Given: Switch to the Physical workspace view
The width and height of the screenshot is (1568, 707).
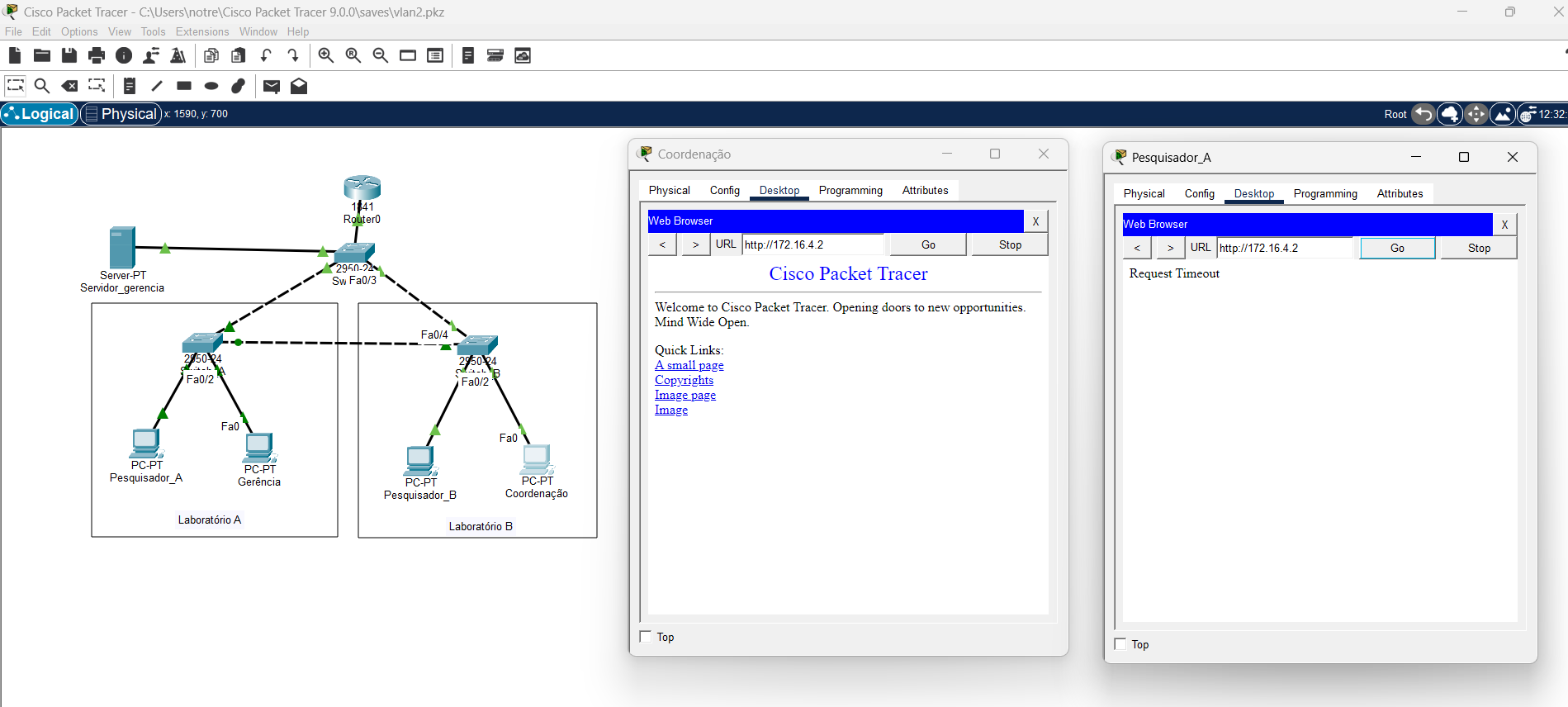Looking at the screenshot, I should pos(121,114).
